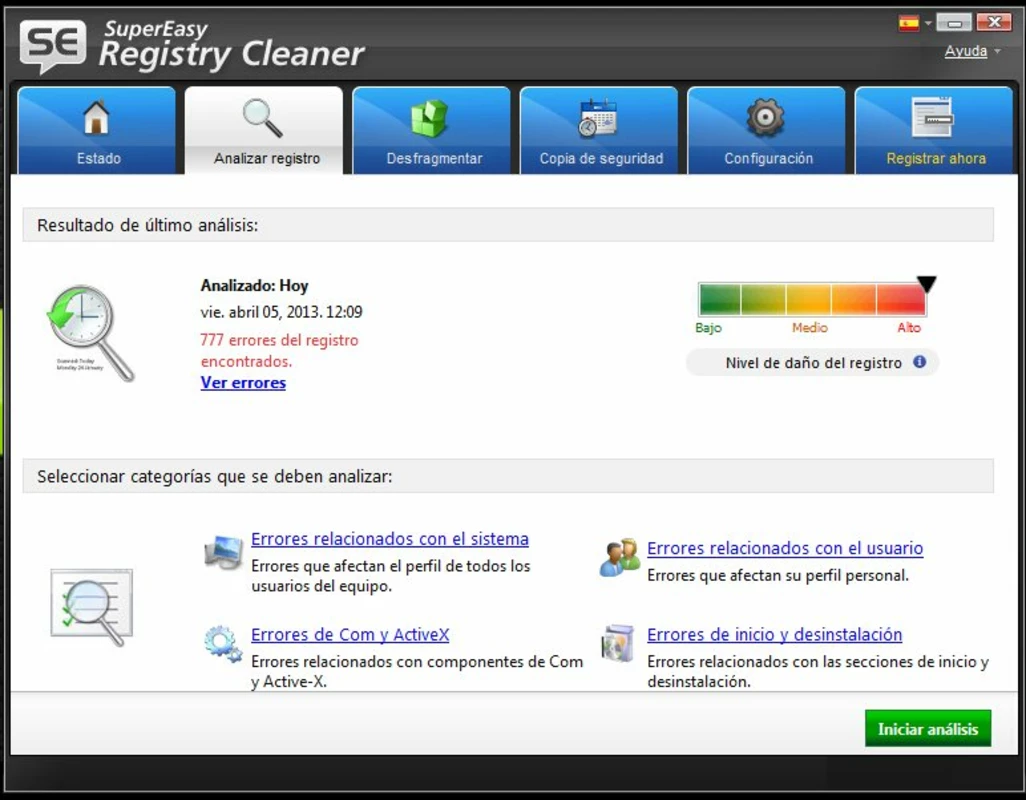The height and width of the screenshot is (800, 1026).
Task: Open Errores relacionados con el sistema link
Action: (390, 539)
